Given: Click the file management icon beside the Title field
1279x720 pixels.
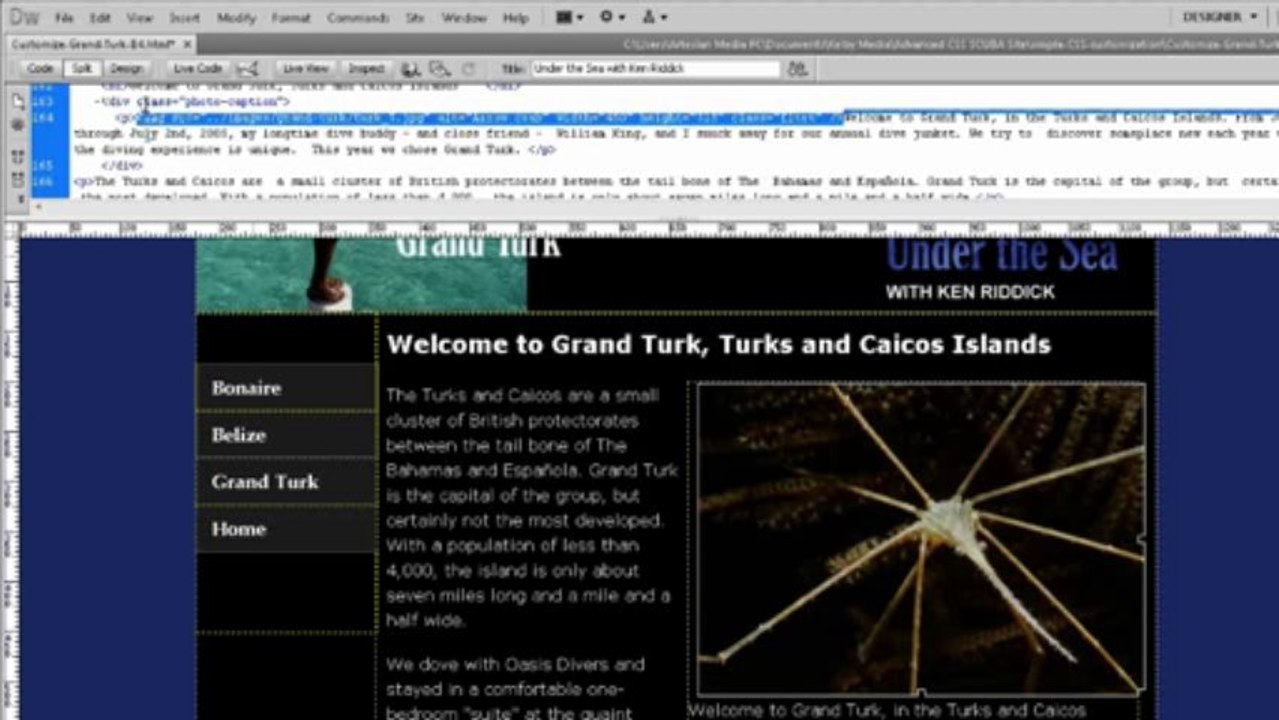Looking at the screenshot, I should 797,69.
